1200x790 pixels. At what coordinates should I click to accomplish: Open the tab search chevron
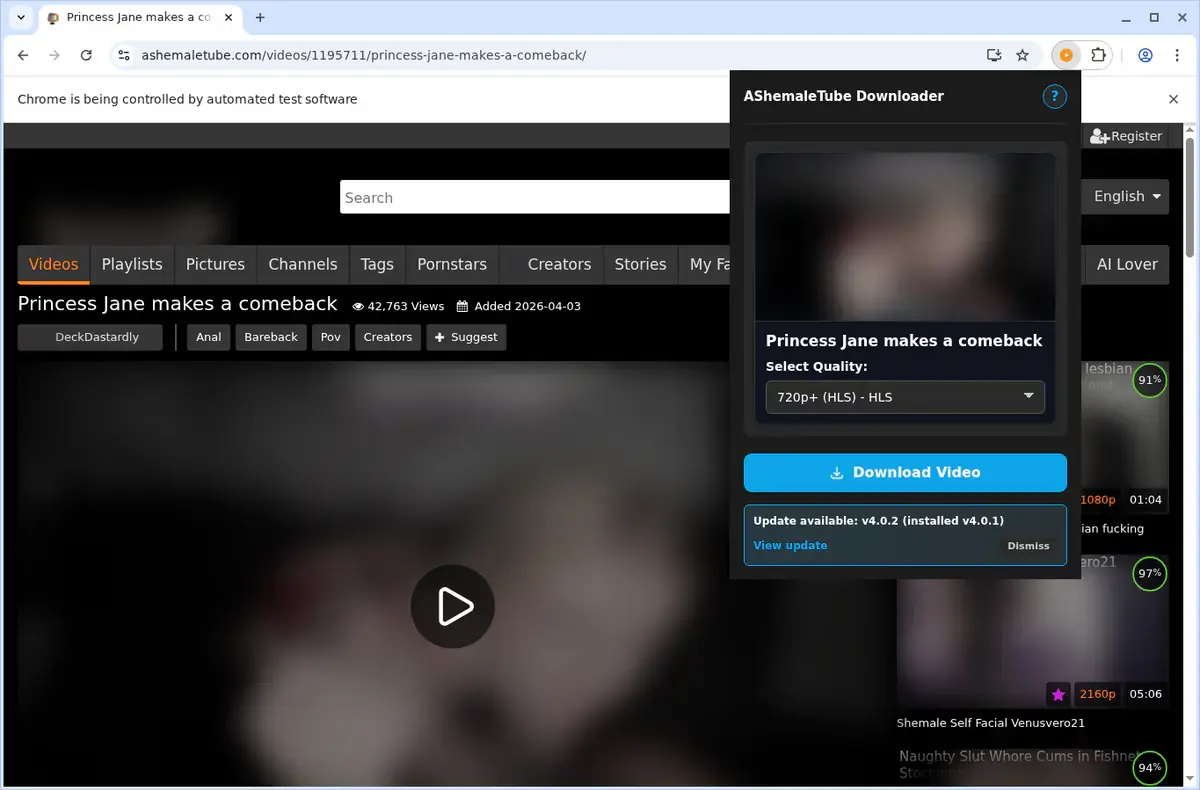point(21,17)
